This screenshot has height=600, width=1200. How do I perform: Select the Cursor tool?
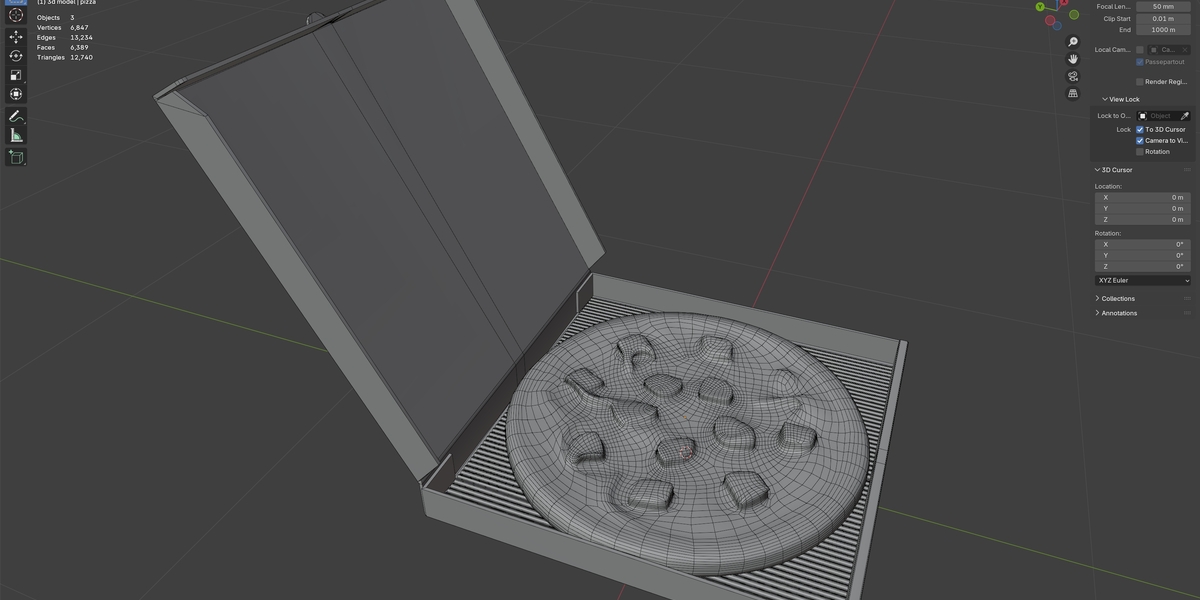tap(16, 16)
